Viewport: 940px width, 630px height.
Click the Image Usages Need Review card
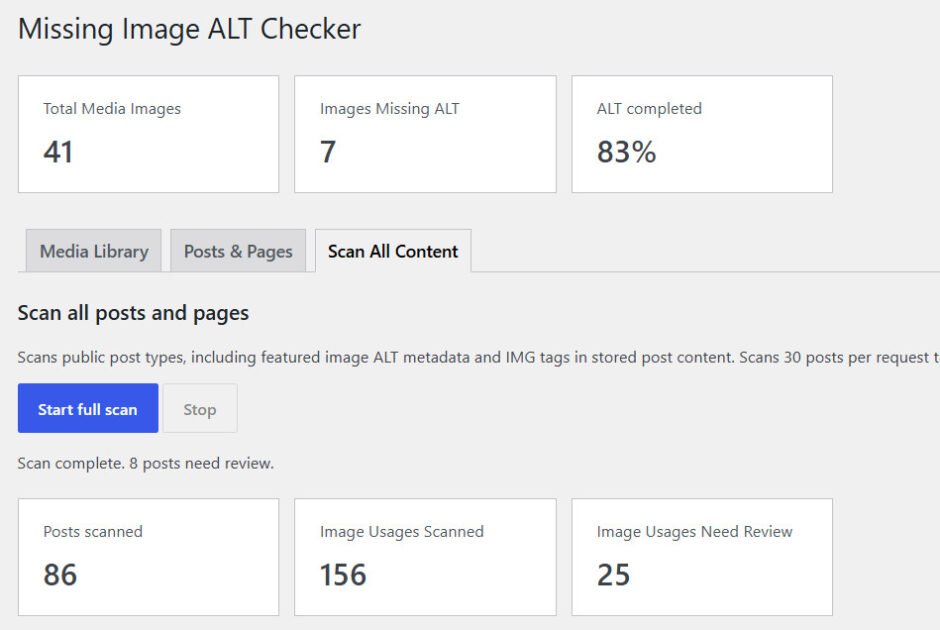click(x=702, y=557)
